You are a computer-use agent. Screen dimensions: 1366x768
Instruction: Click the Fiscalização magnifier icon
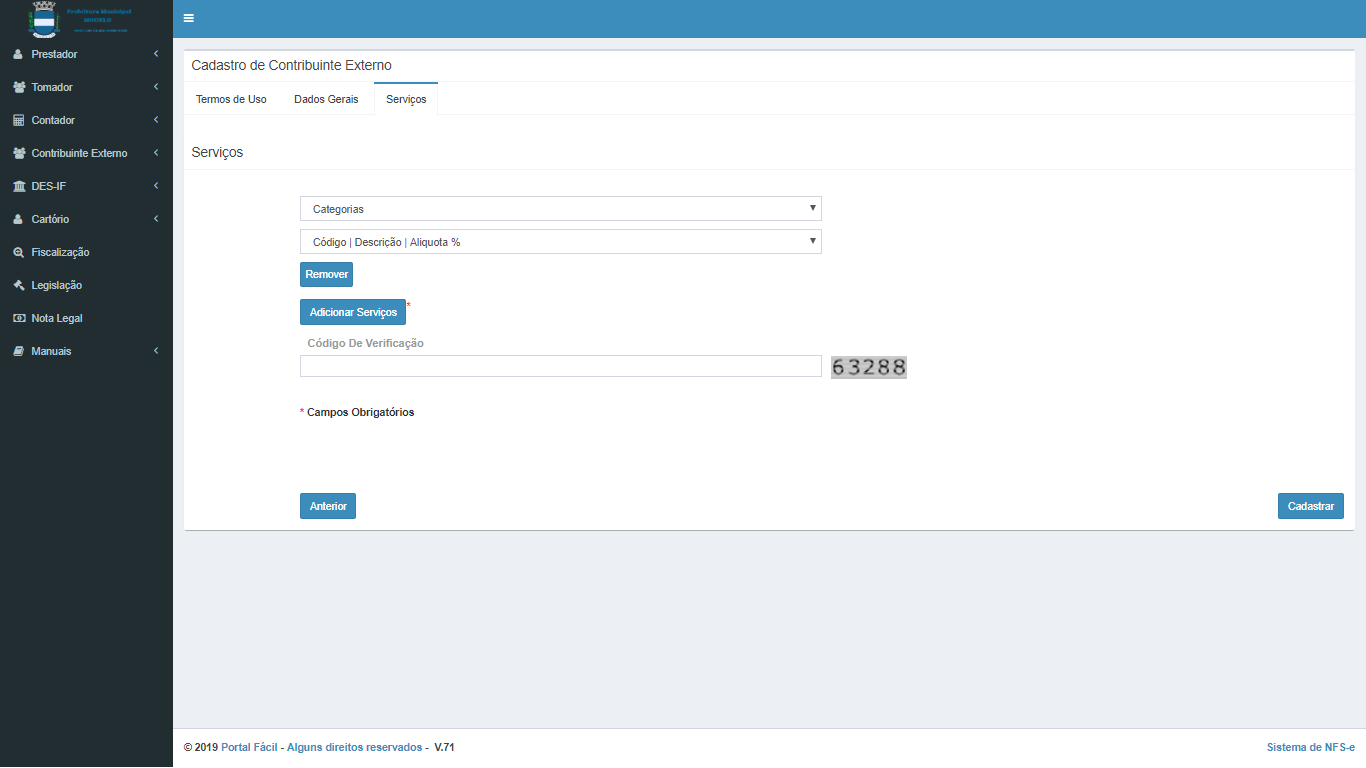pos(18,252)
